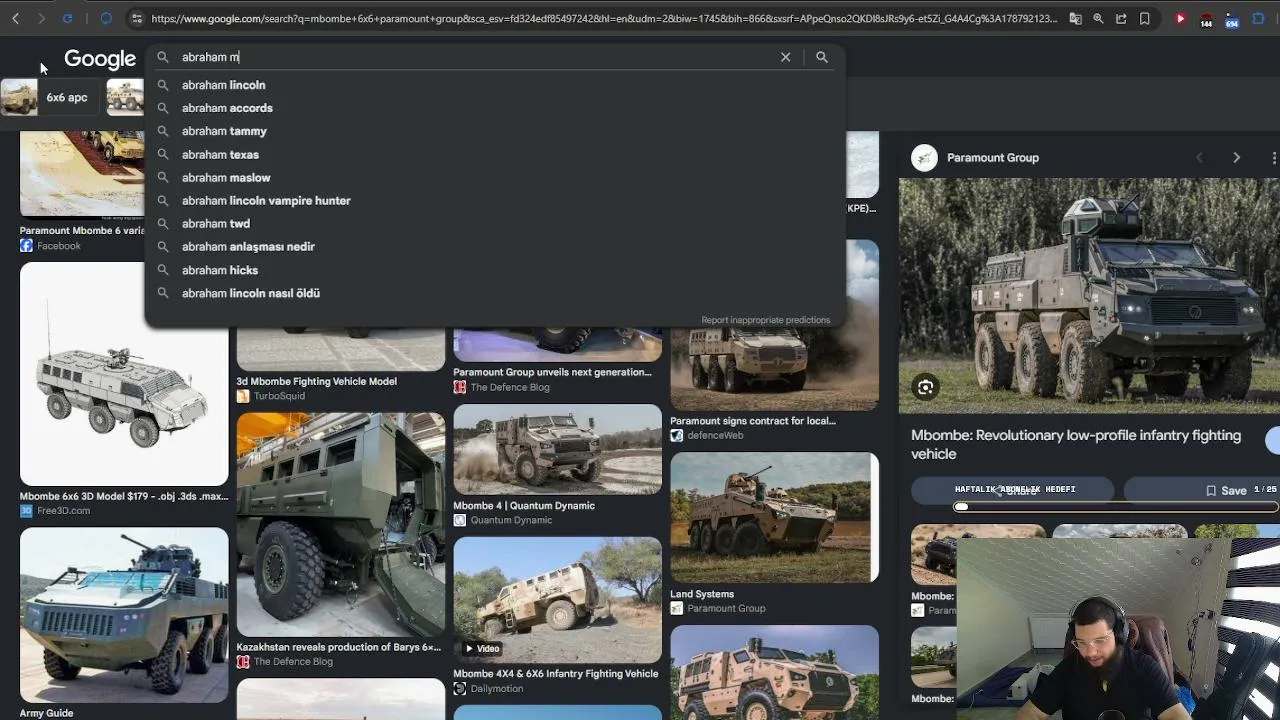
Task: Search inside image with the Lens icon
Action: coord(926,387)
